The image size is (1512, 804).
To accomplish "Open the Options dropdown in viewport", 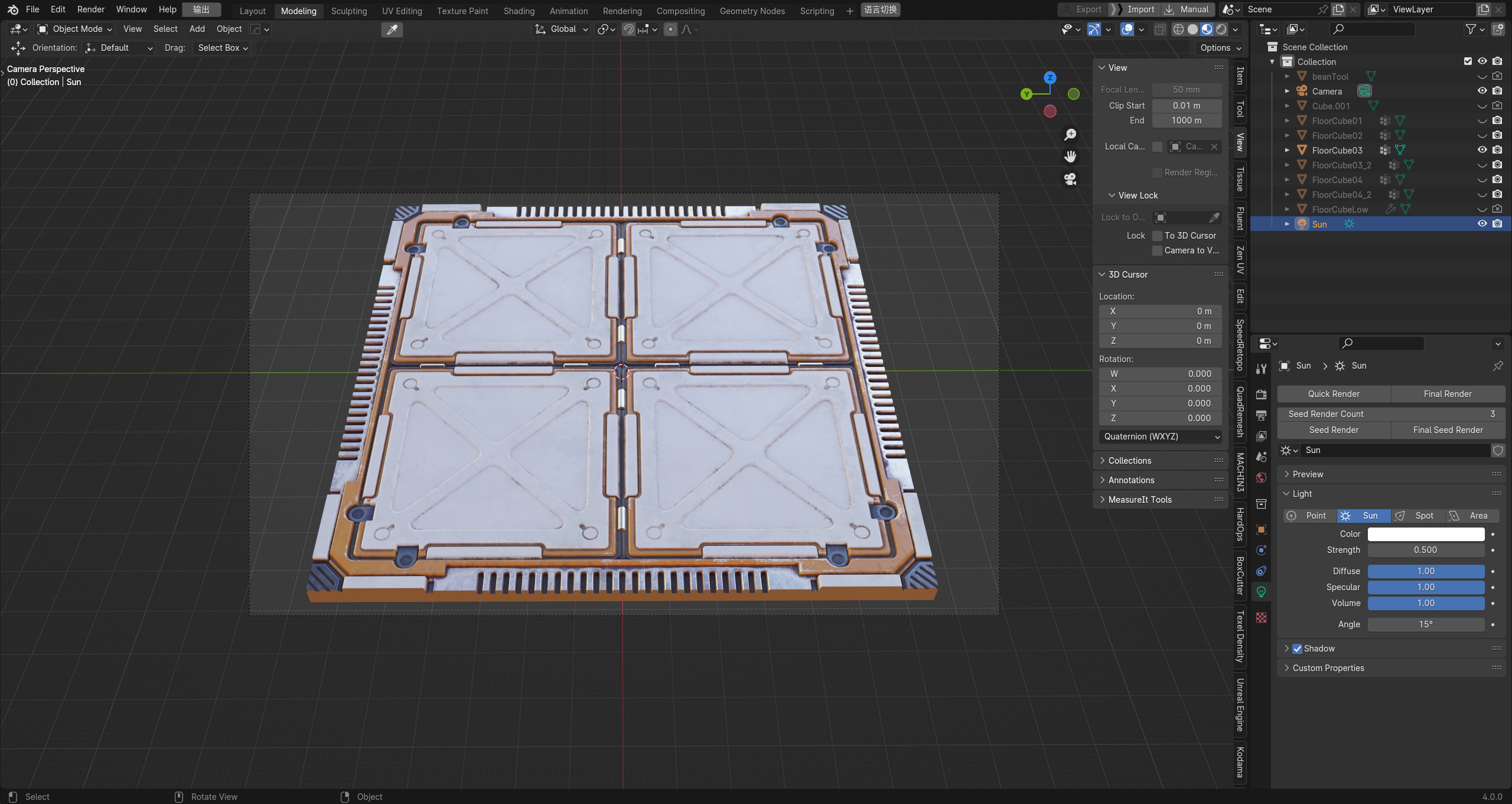I will click(x=1220, y=48).
